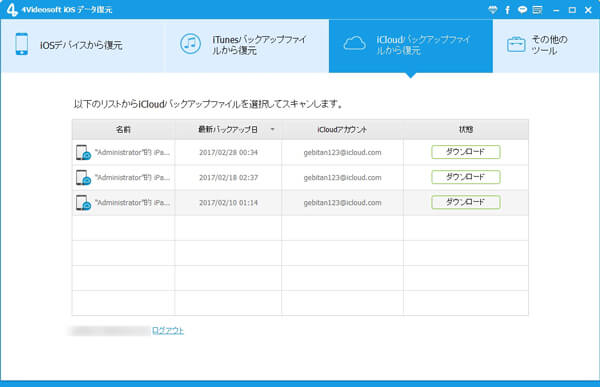600x387 pixels.
Task: Download the 2017/02/18 02:37 backup
Action: [x=466, y=177]
